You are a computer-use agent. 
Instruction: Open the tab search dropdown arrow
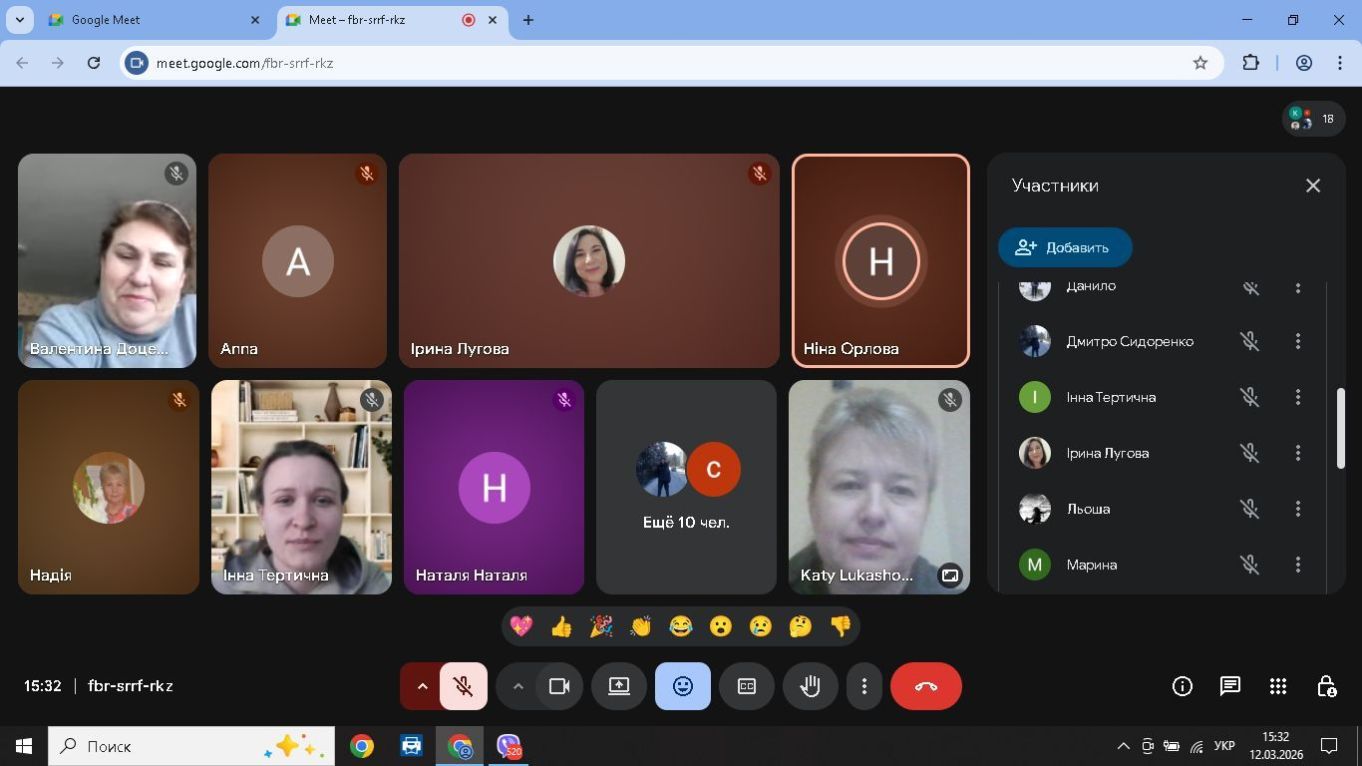[x=19, y=20]
